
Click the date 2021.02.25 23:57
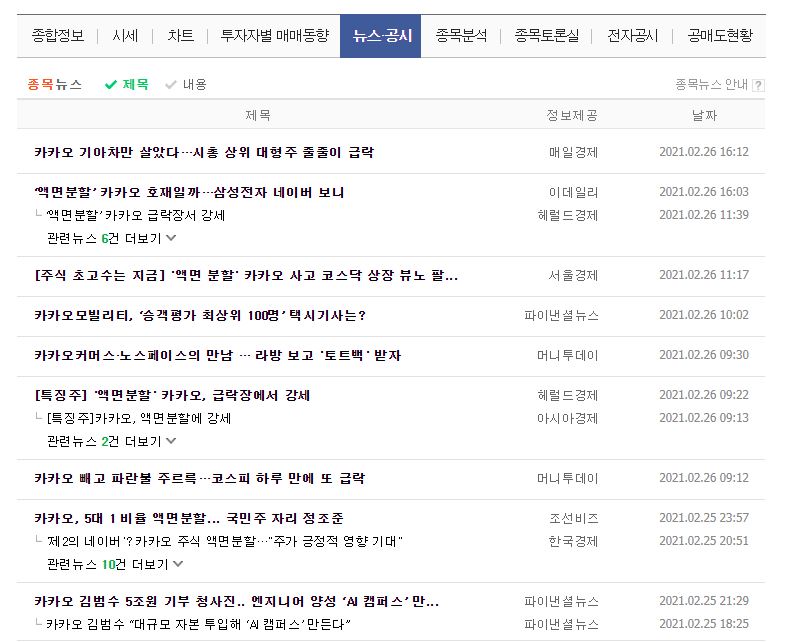(704, 518)
